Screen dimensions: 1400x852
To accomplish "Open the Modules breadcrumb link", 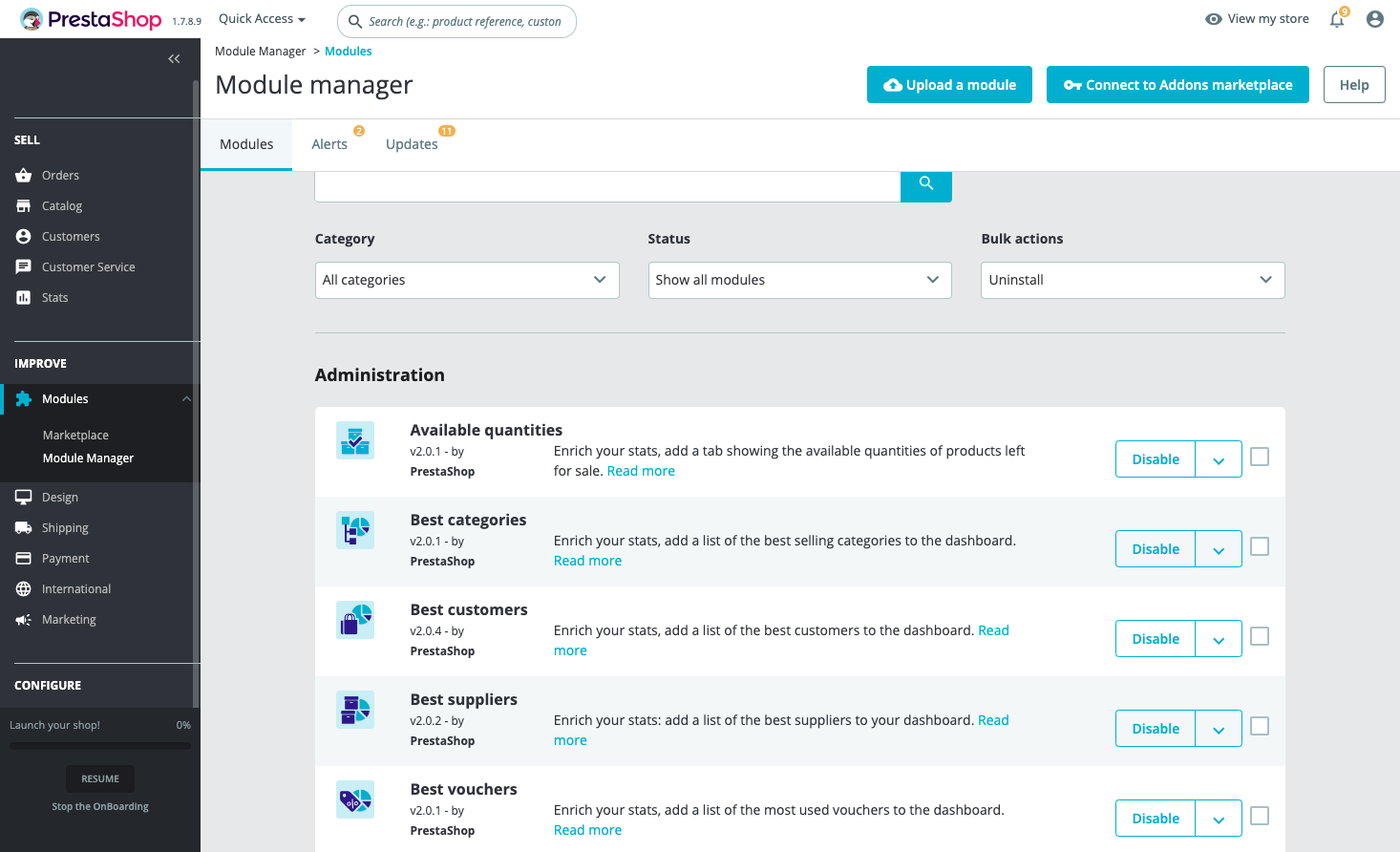I will point(348,52).
